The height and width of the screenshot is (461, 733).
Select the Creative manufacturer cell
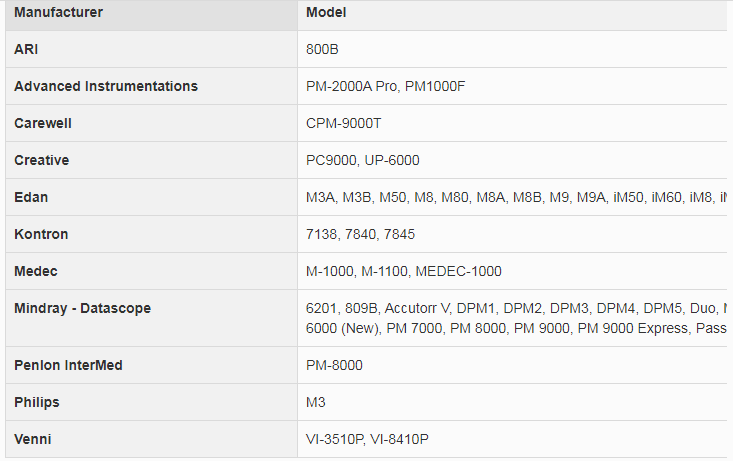[x=41, y=160]
